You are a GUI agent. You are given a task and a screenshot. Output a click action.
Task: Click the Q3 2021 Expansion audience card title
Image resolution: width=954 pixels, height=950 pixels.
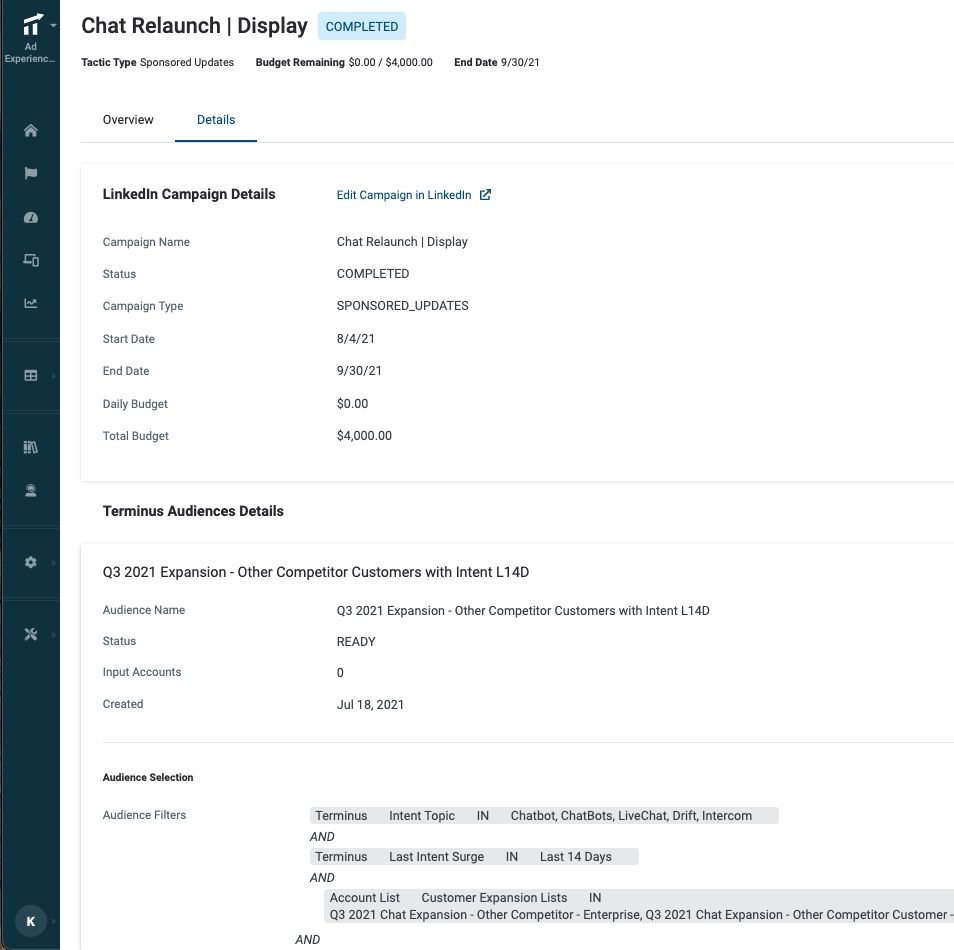tap(316, 572)
